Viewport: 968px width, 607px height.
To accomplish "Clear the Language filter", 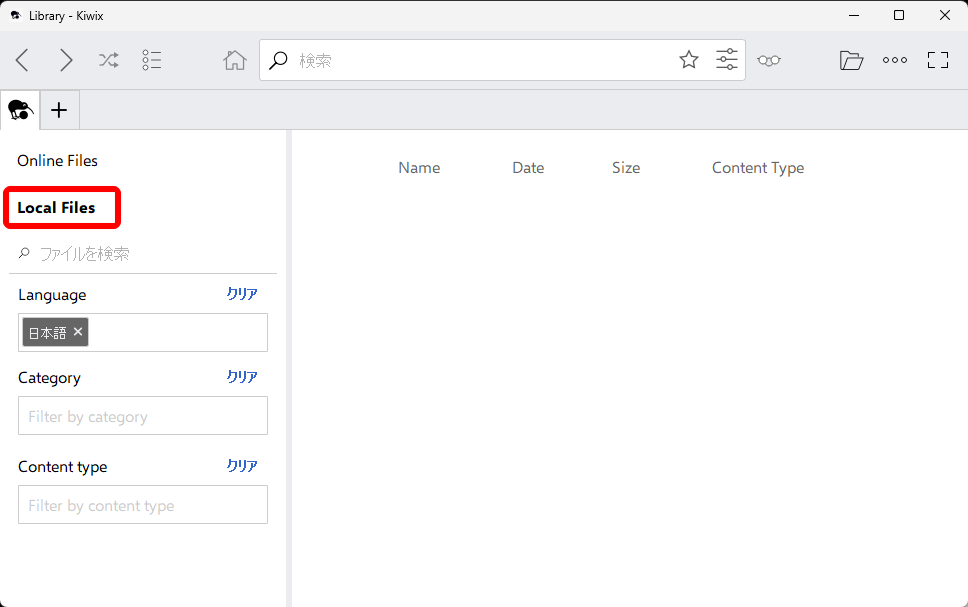I will click(242, 294).
